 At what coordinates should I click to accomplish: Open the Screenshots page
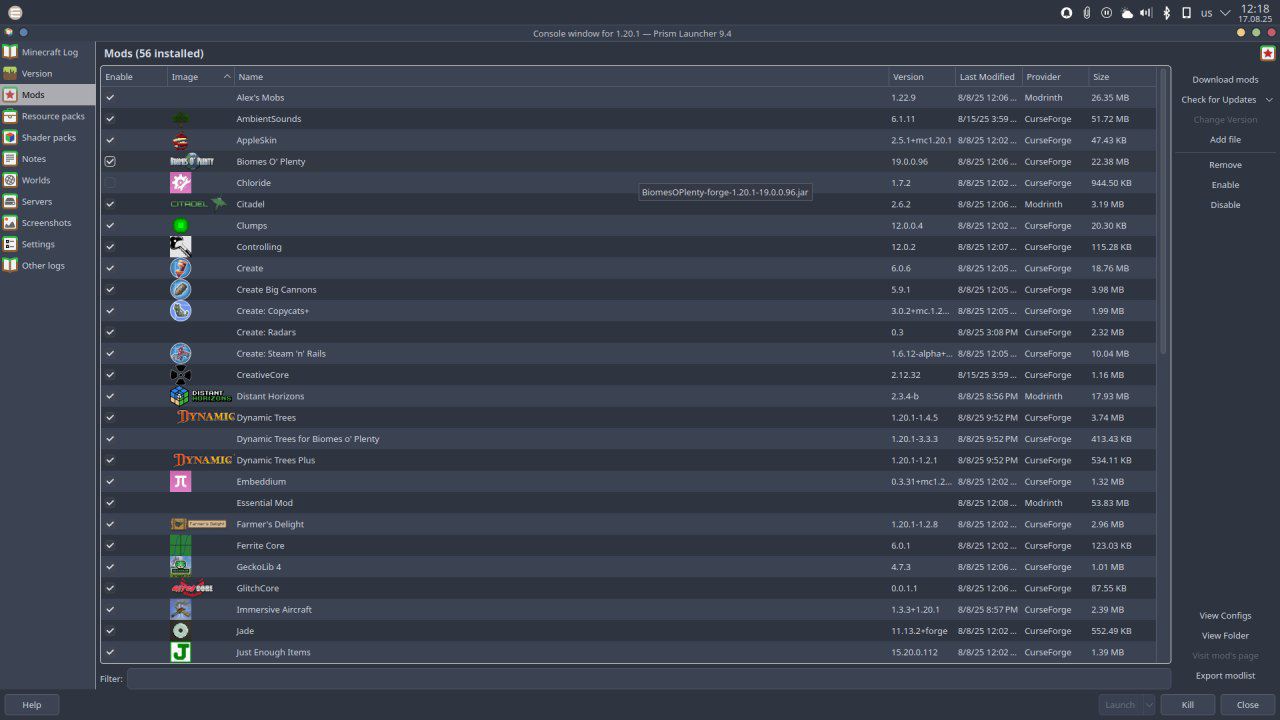coord(48,223)
